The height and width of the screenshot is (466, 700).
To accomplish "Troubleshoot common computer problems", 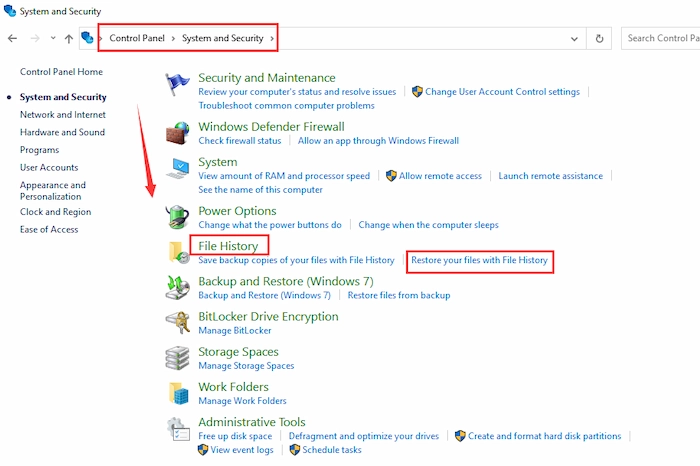I will click(x=287, y=105).
